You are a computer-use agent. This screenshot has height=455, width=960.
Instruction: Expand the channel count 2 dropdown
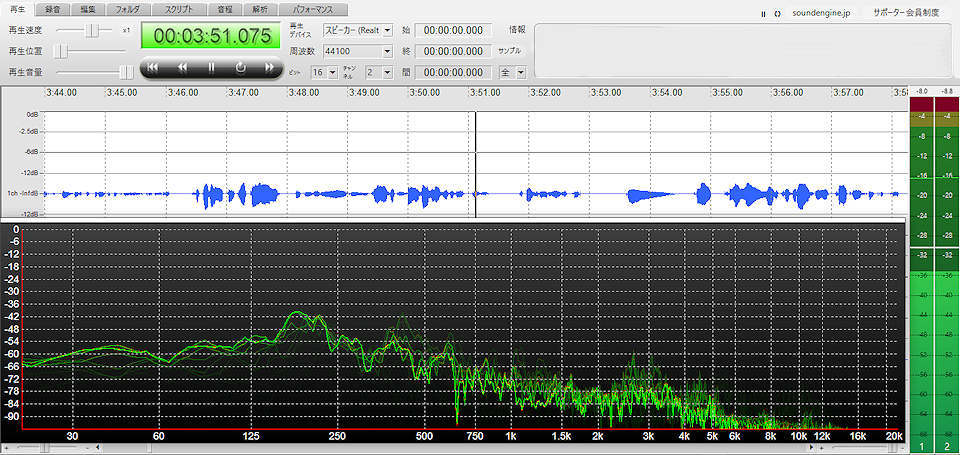[378, 72]
